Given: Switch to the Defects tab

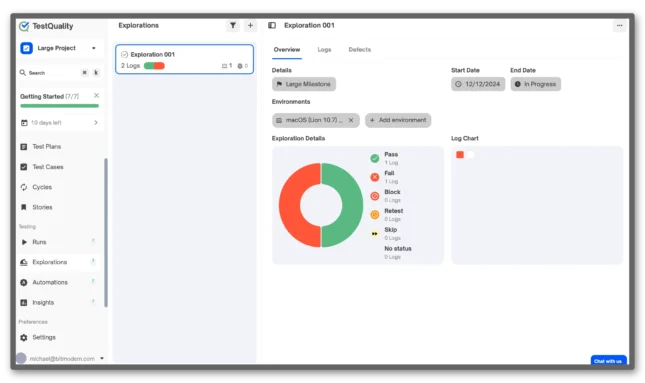Looking at the screenshot, I should (x=360, y=50).
